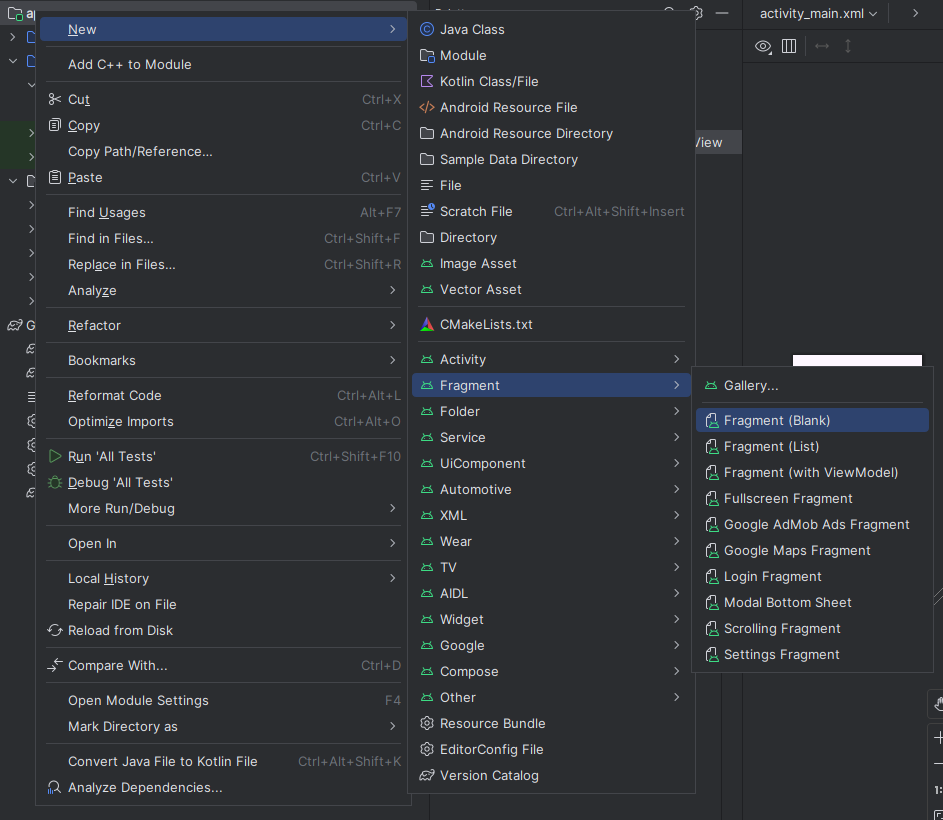The width and height of the screenshot is (943, 820).
Task: Click Reformat Code
Action: [224, 395]
